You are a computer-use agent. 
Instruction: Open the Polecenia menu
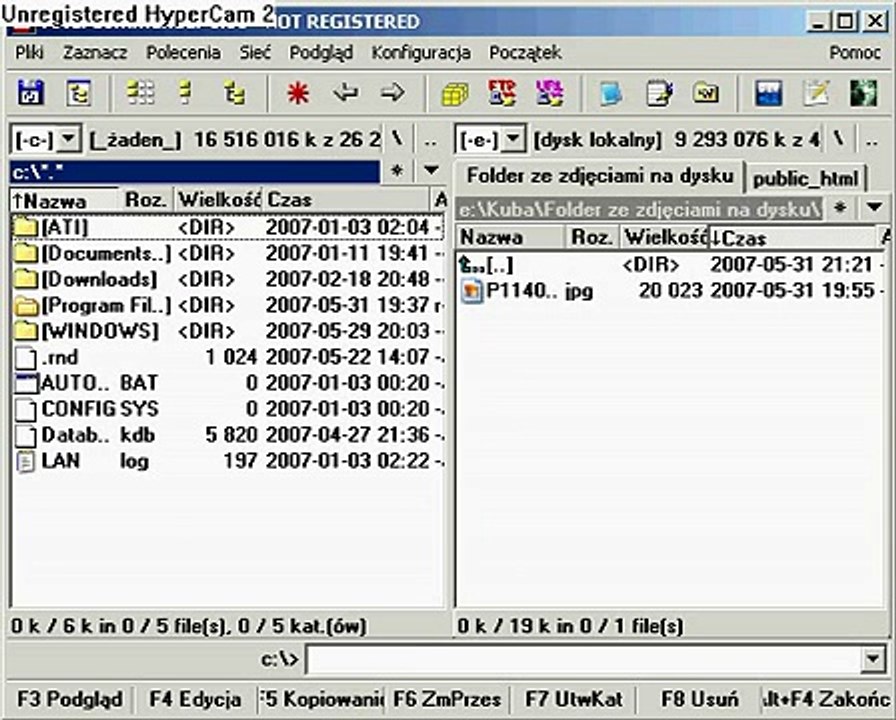183,53
